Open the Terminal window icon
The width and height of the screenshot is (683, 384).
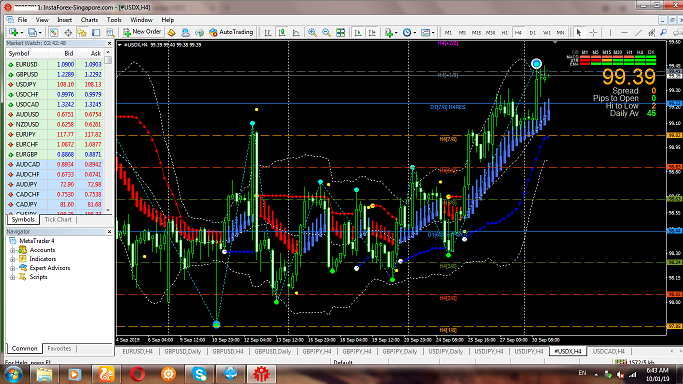96,33
